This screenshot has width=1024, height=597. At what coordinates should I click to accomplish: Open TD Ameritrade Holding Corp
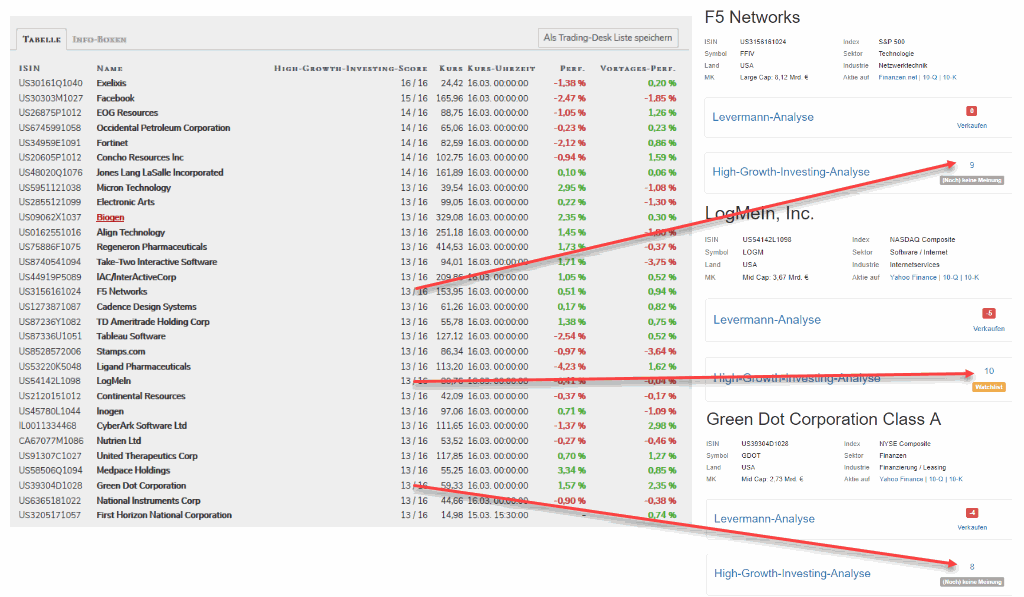(153, 322)
